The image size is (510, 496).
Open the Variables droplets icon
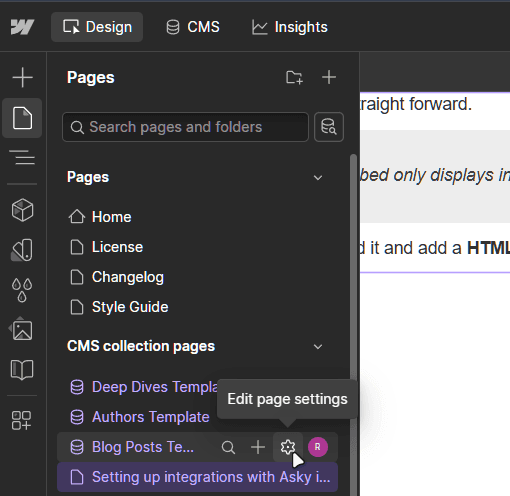(x=22, y=290)
